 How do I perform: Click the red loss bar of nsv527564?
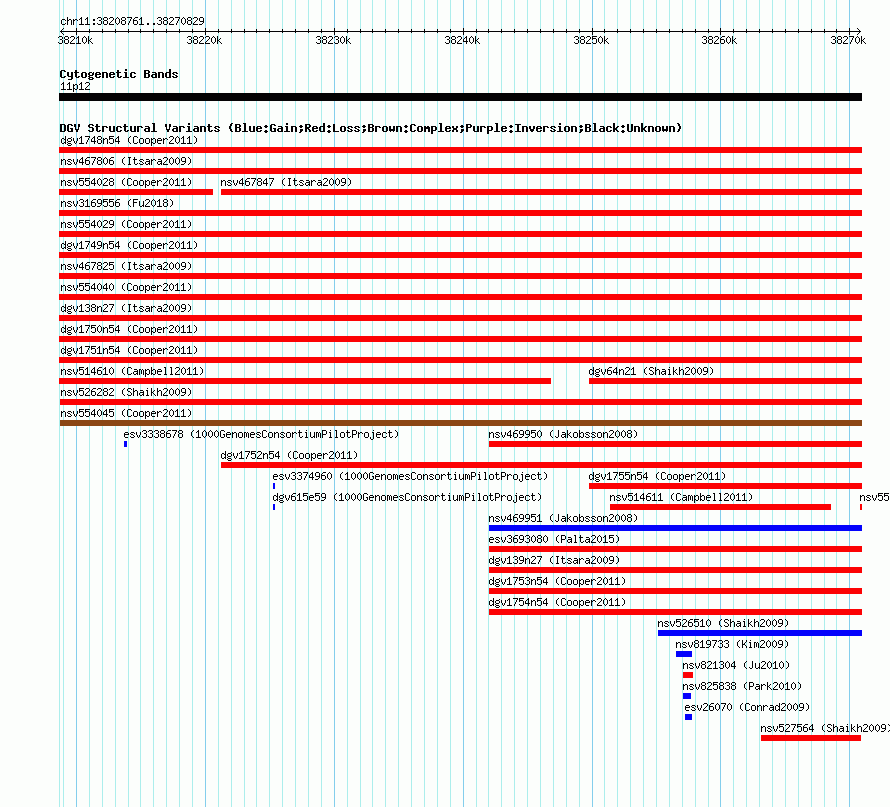(811, 738)
